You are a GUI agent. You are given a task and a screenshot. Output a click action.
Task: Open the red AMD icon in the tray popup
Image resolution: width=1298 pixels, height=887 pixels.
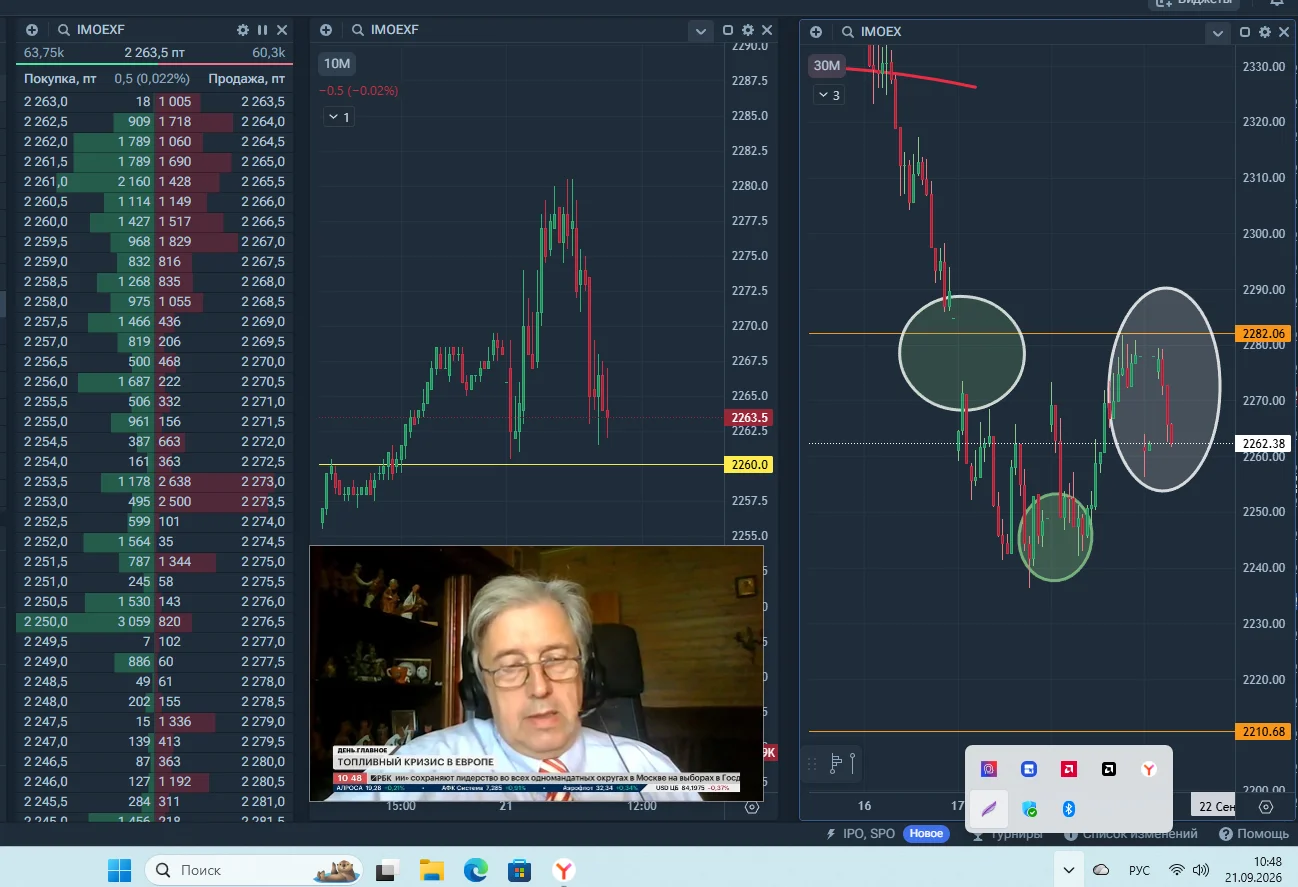pyautogui.click(x=1069, y=769)
